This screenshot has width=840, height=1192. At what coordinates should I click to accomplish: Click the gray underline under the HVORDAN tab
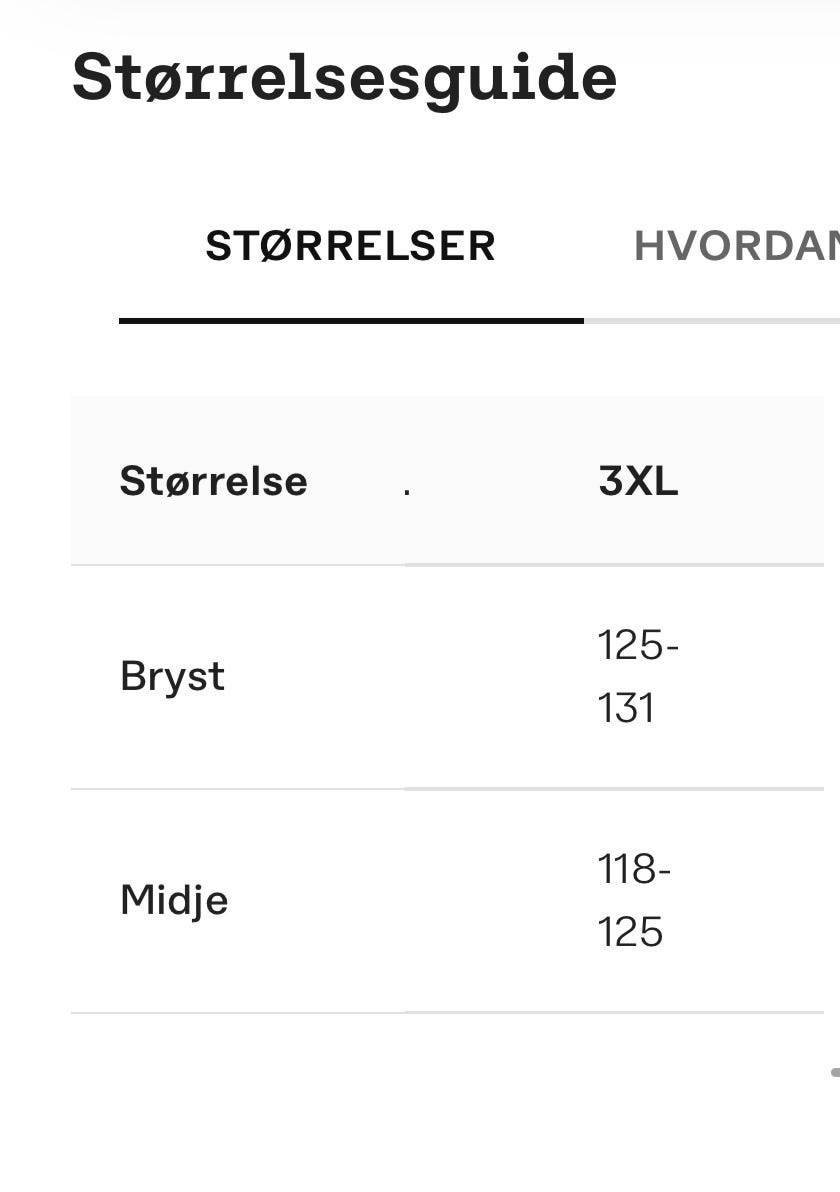click(712, 321)
